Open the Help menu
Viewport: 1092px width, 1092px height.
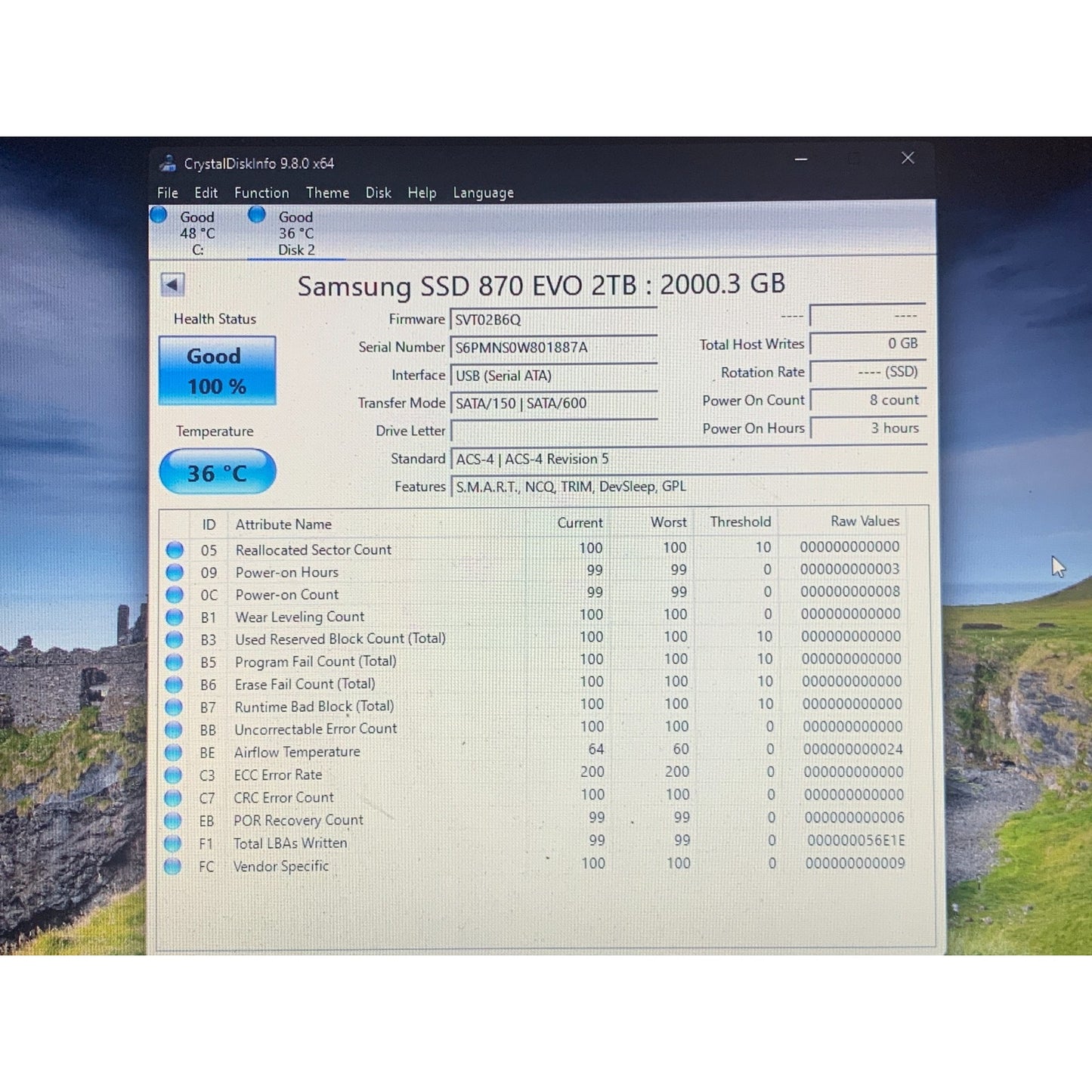422,193
